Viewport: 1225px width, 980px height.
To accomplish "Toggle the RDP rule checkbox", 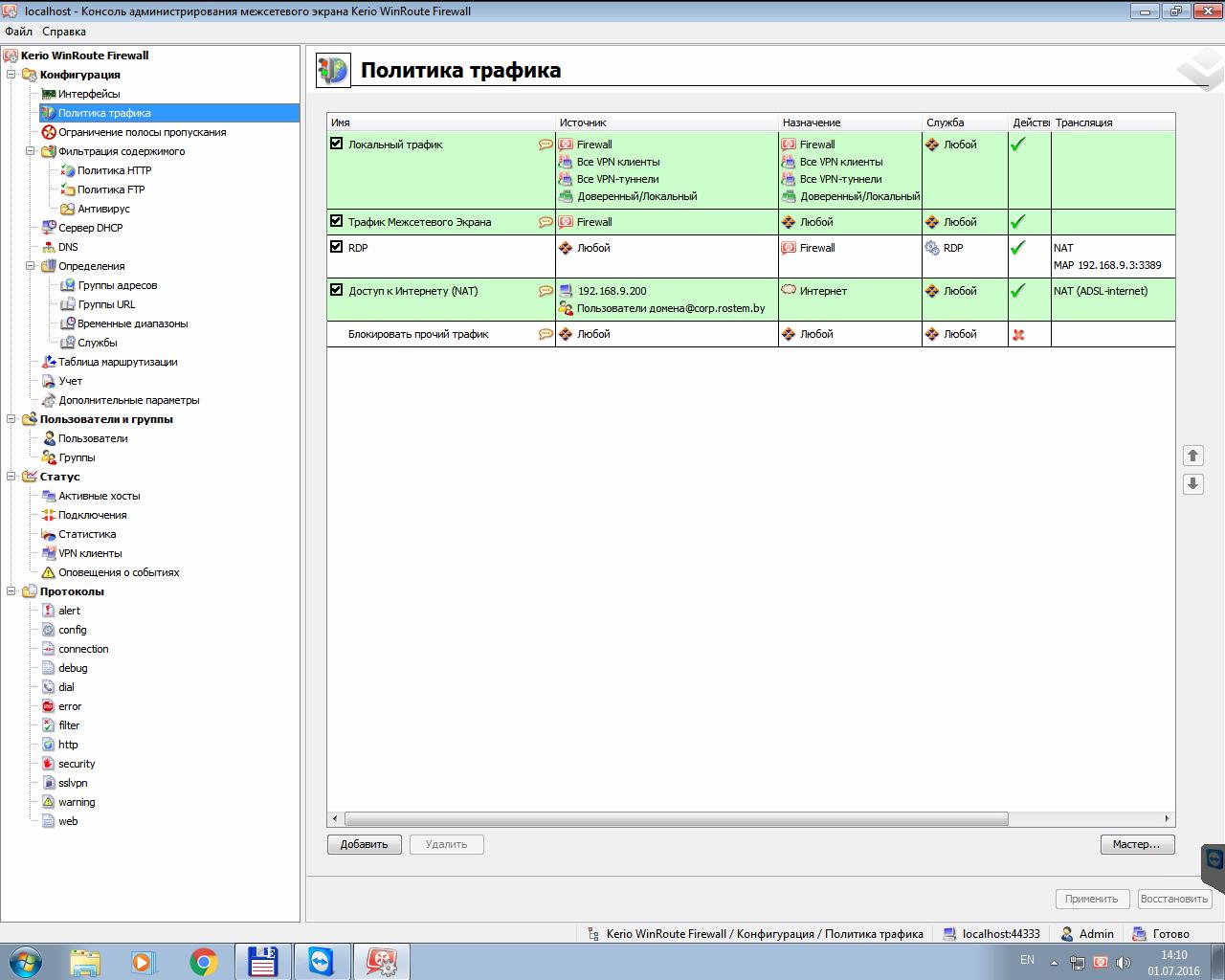I will coord(336,247).
